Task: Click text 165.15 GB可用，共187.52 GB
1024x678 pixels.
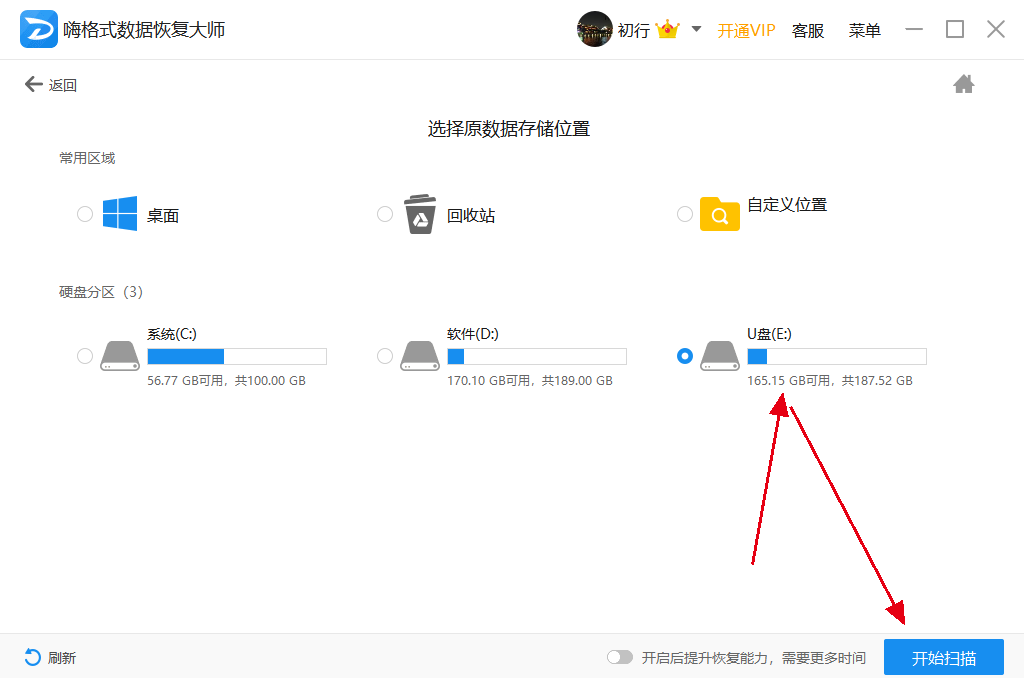Action: click(x=830, y=381)
